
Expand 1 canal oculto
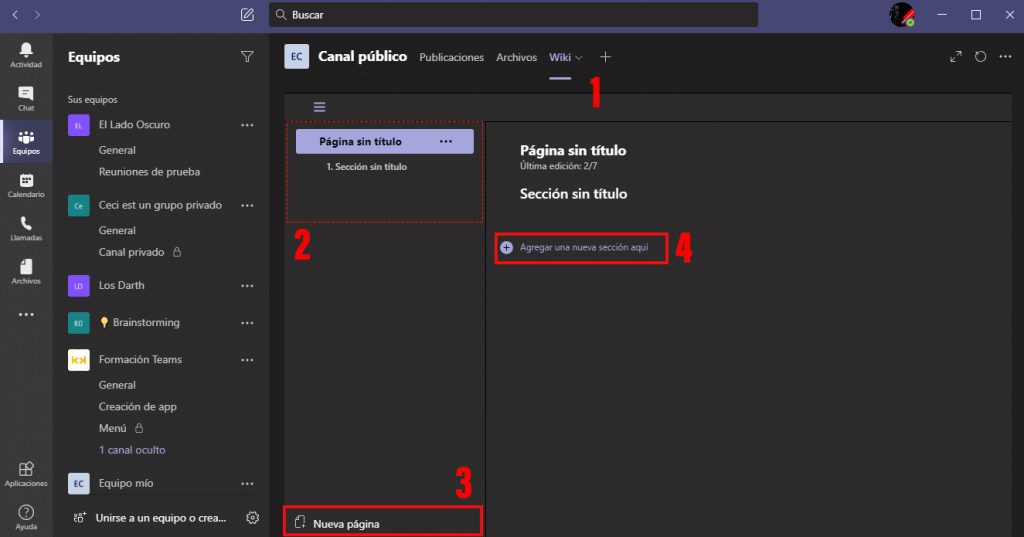[x=132, y=449]
